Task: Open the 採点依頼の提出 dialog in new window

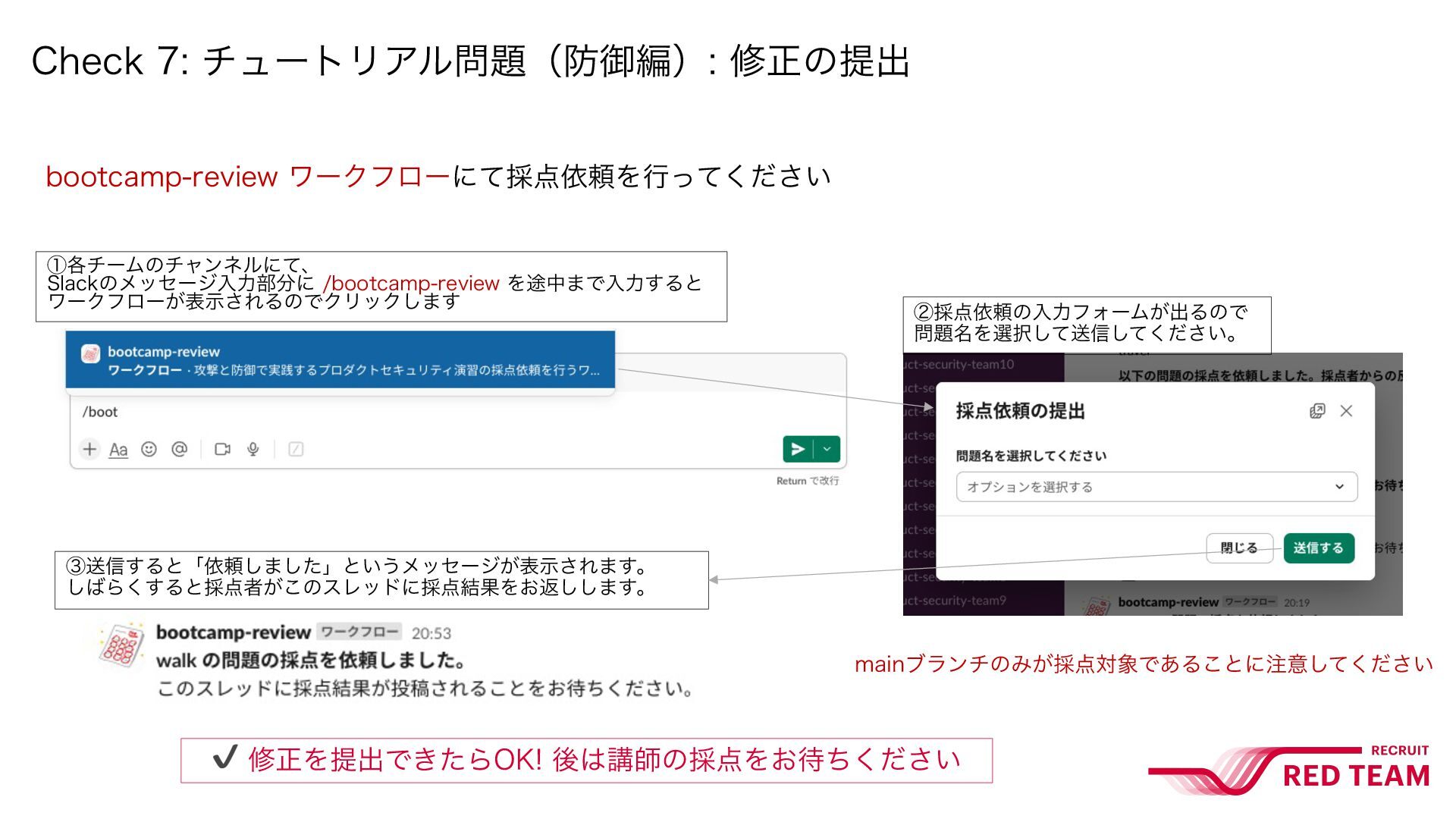Action: click(1317, 411)
